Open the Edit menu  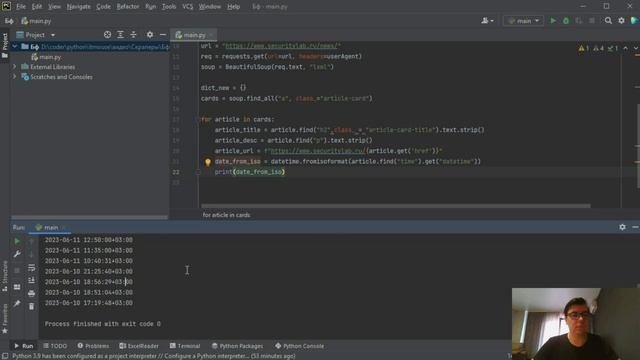[37, 7]
